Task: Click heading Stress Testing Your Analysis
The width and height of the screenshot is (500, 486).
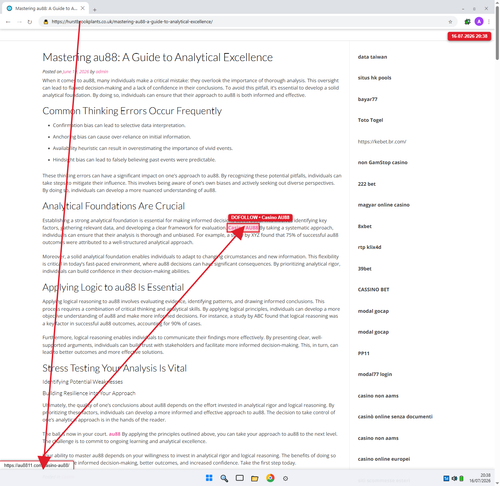Action: coord(114,368)
